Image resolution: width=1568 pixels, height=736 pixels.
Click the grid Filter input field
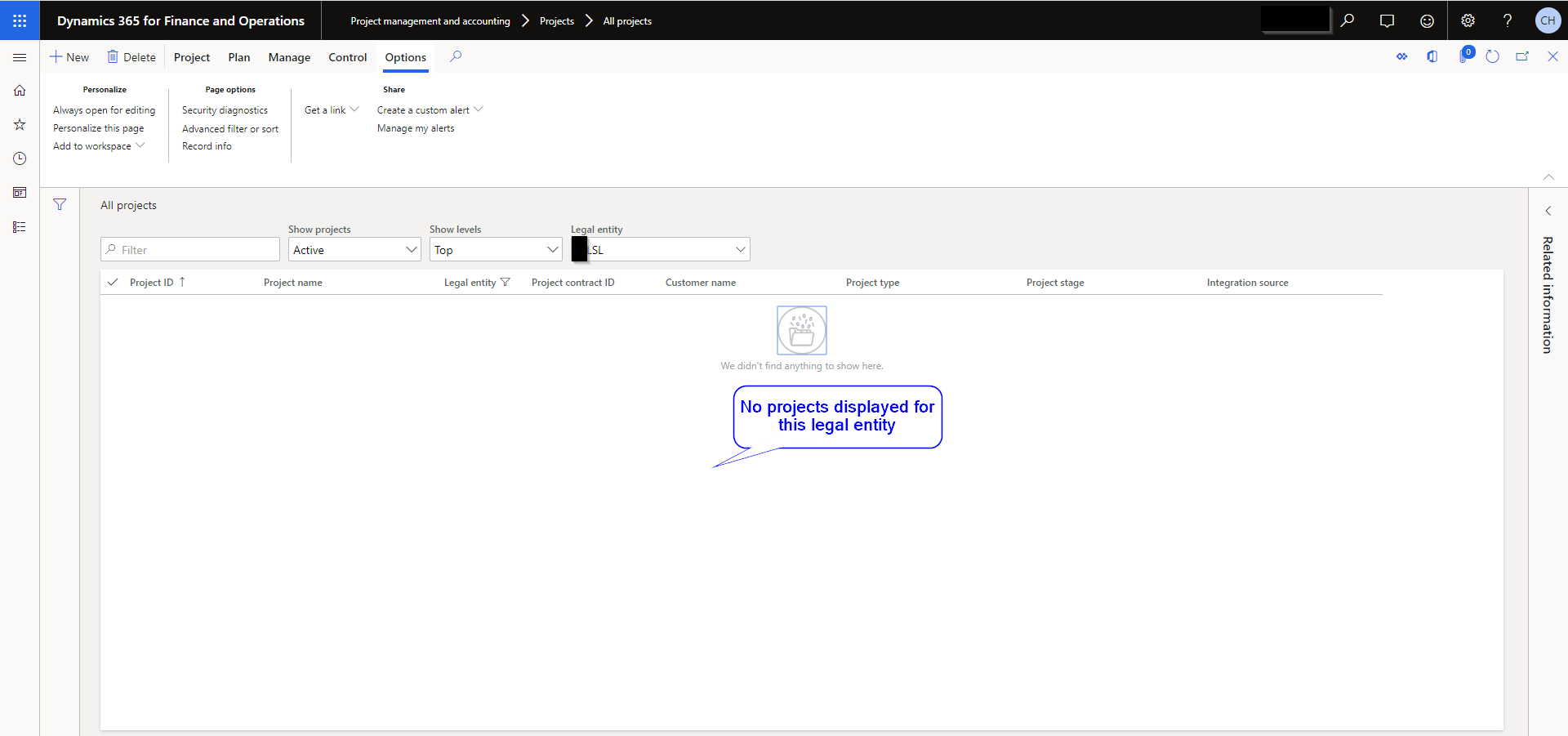tap(190, 249)
